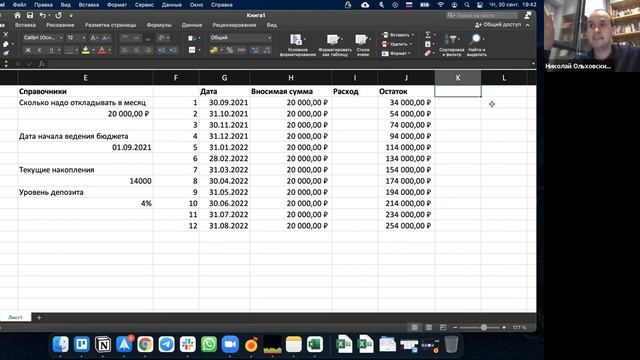Open the Разметка страницы ribbon tab
The height and width of the screenshot is (360, 640).
coord(110,25)
